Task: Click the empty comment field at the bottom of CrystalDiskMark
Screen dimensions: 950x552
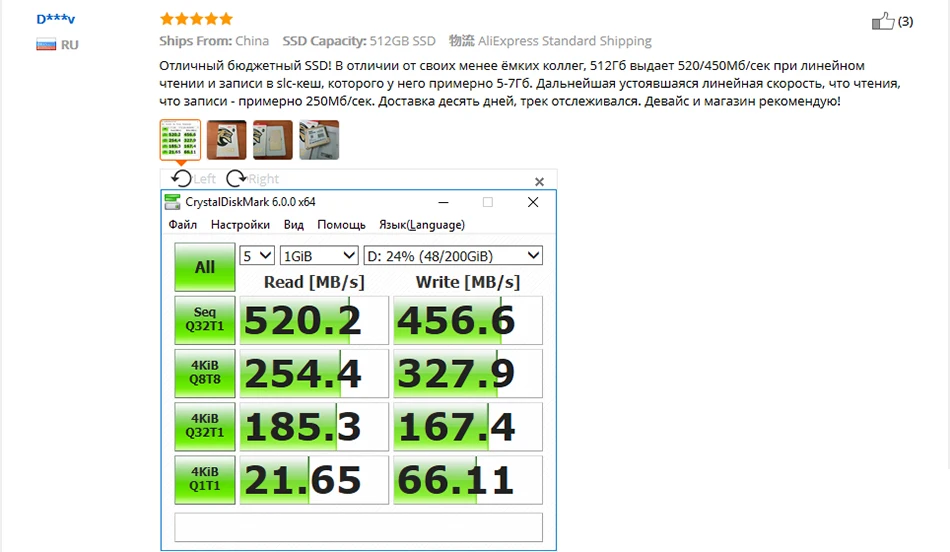Action: click(359, 527)
